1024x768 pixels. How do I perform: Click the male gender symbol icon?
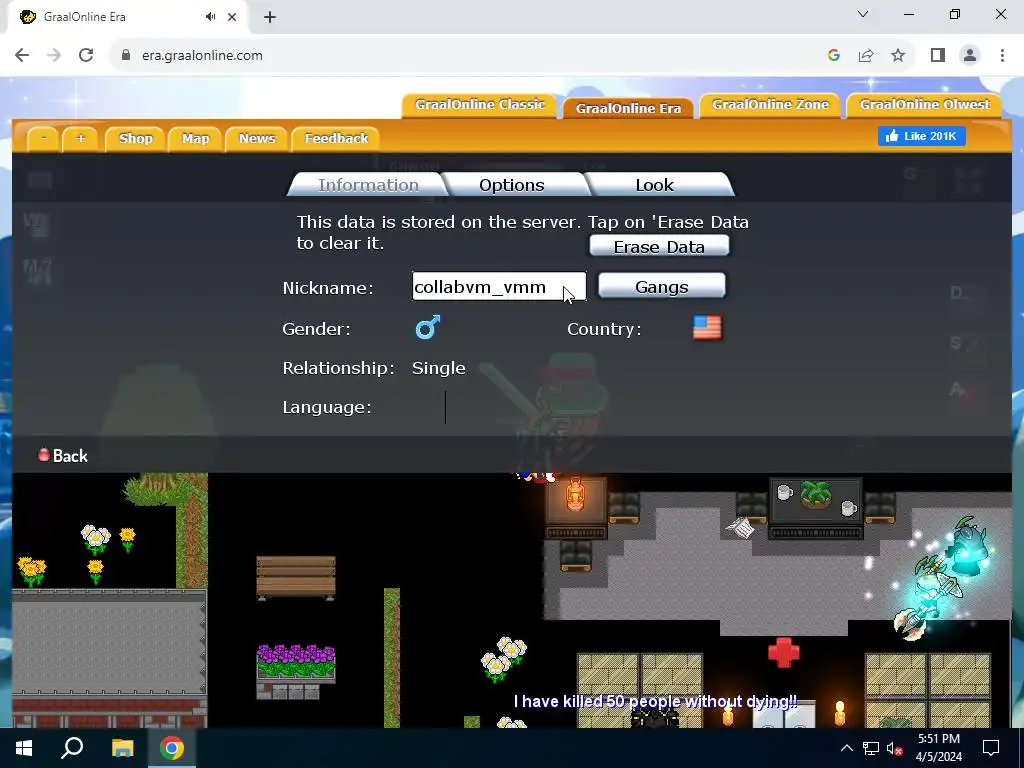click(428, 327)
